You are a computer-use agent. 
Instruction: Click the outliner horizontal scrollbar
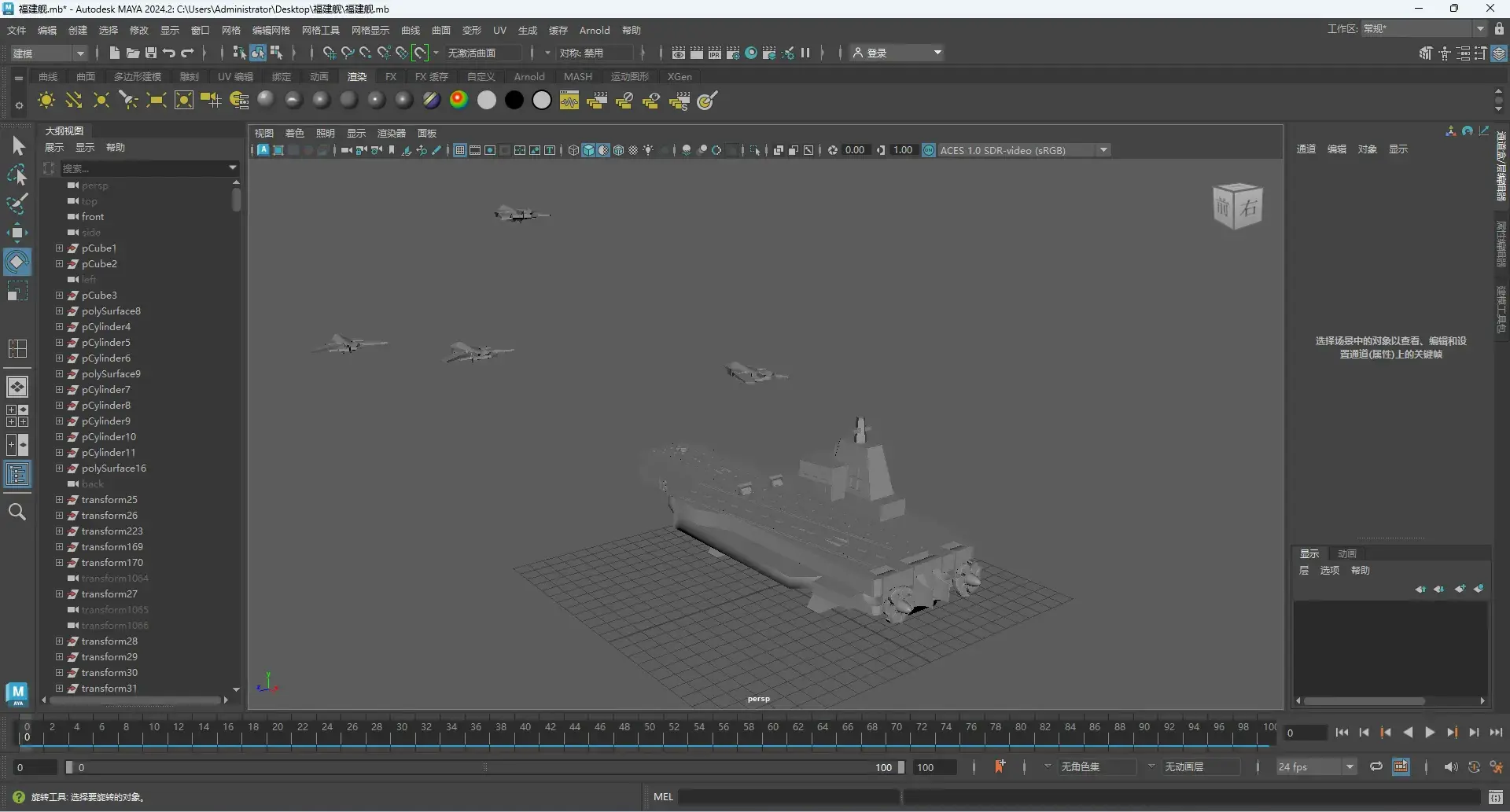(134, 700)
